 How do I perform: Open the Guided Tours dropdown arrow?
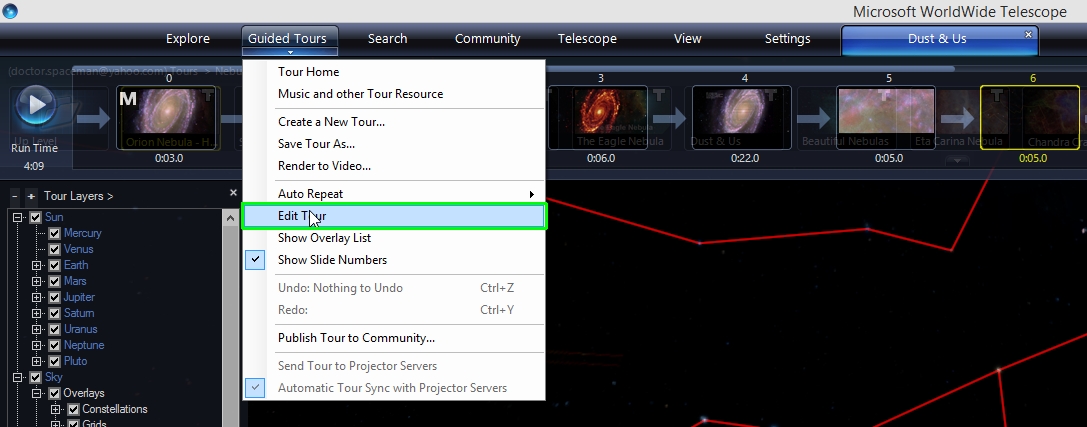click(x=290, y=52)
